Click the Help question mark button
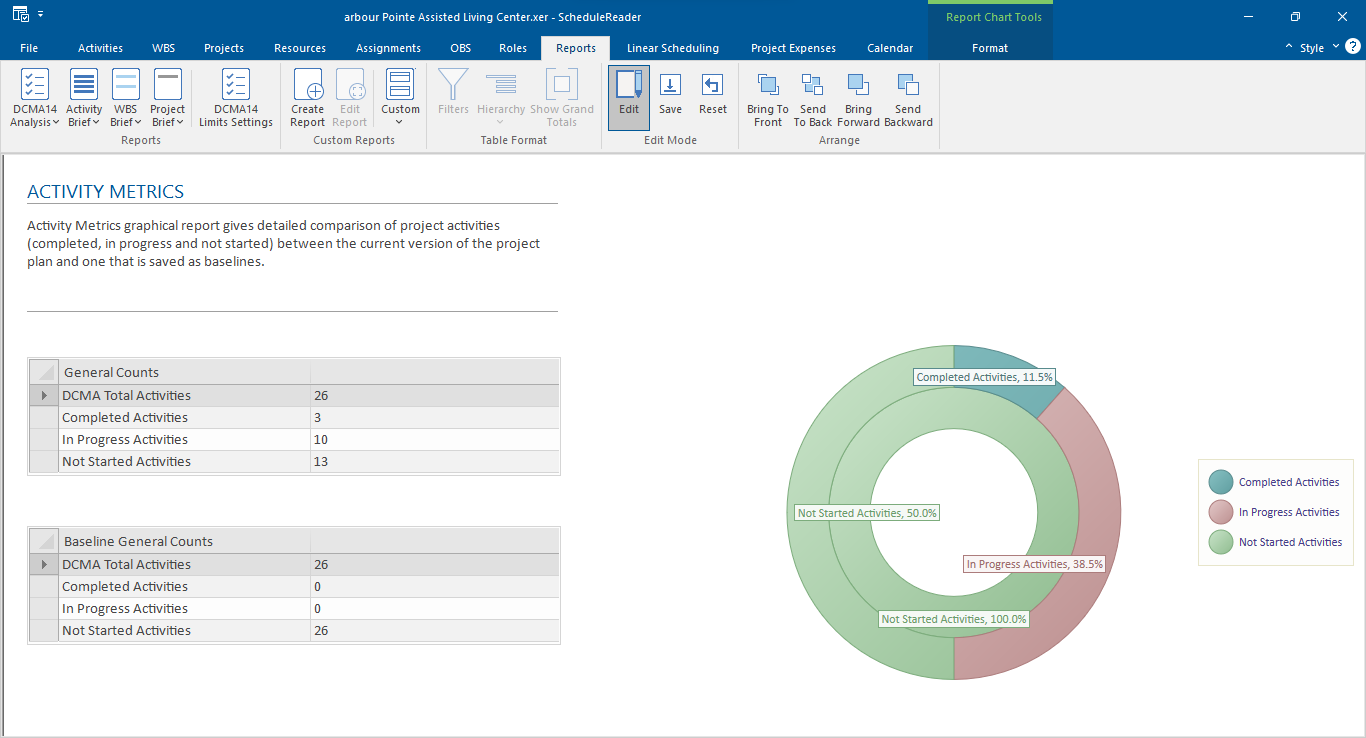The height and width of the screenshot is (738, 1366). pyautogui.click(x=1353, y=47)
